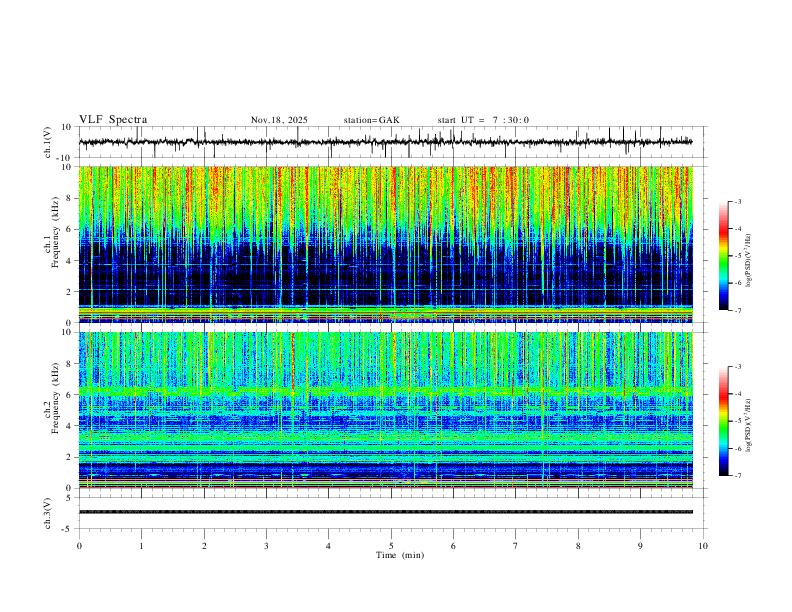
Task: Click the '-3' label on ch.1 colorbar
Action: point(738,201)
